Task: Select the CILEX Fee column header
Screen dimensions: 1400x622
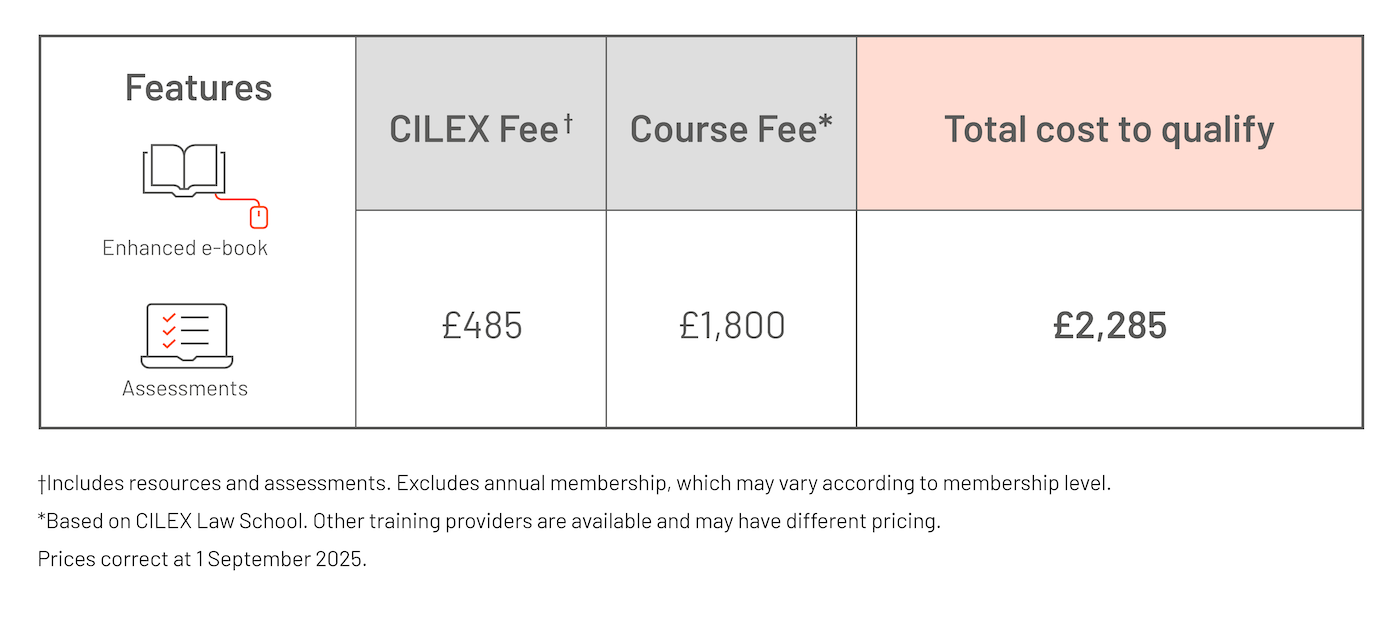Action: click(474, 130)
